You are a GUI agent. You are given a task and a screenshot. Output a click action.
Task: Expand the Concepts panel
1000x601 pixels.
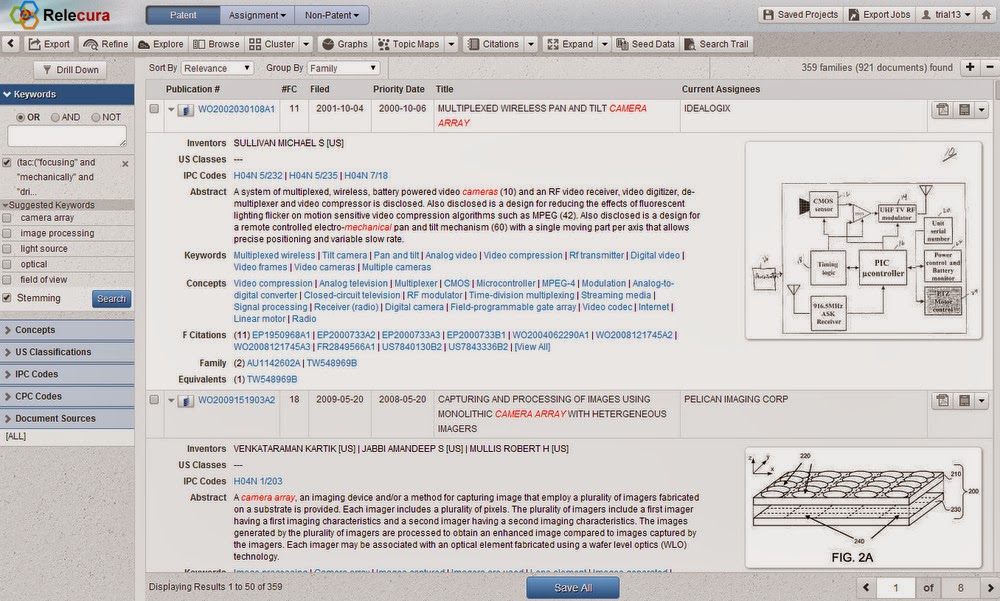pos(67,330)
